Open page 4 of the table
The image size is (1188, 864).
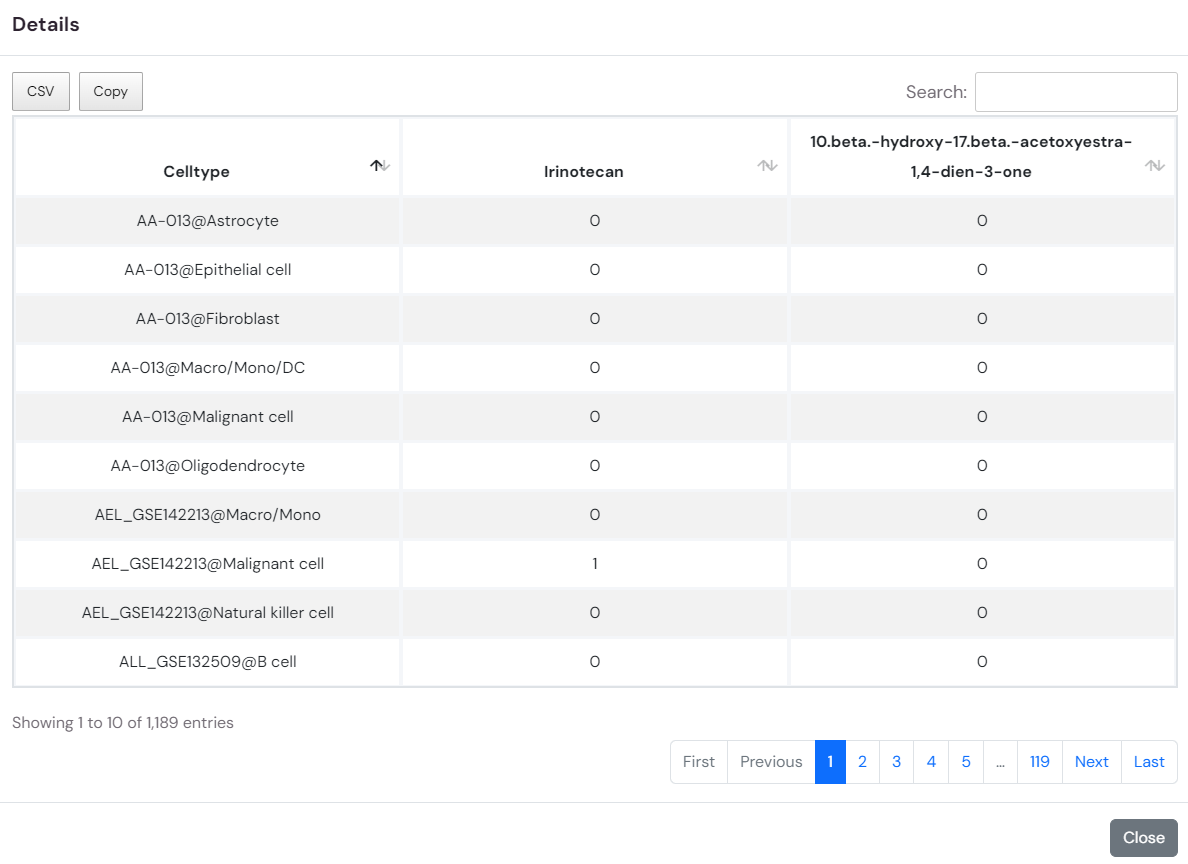(931, 762)
